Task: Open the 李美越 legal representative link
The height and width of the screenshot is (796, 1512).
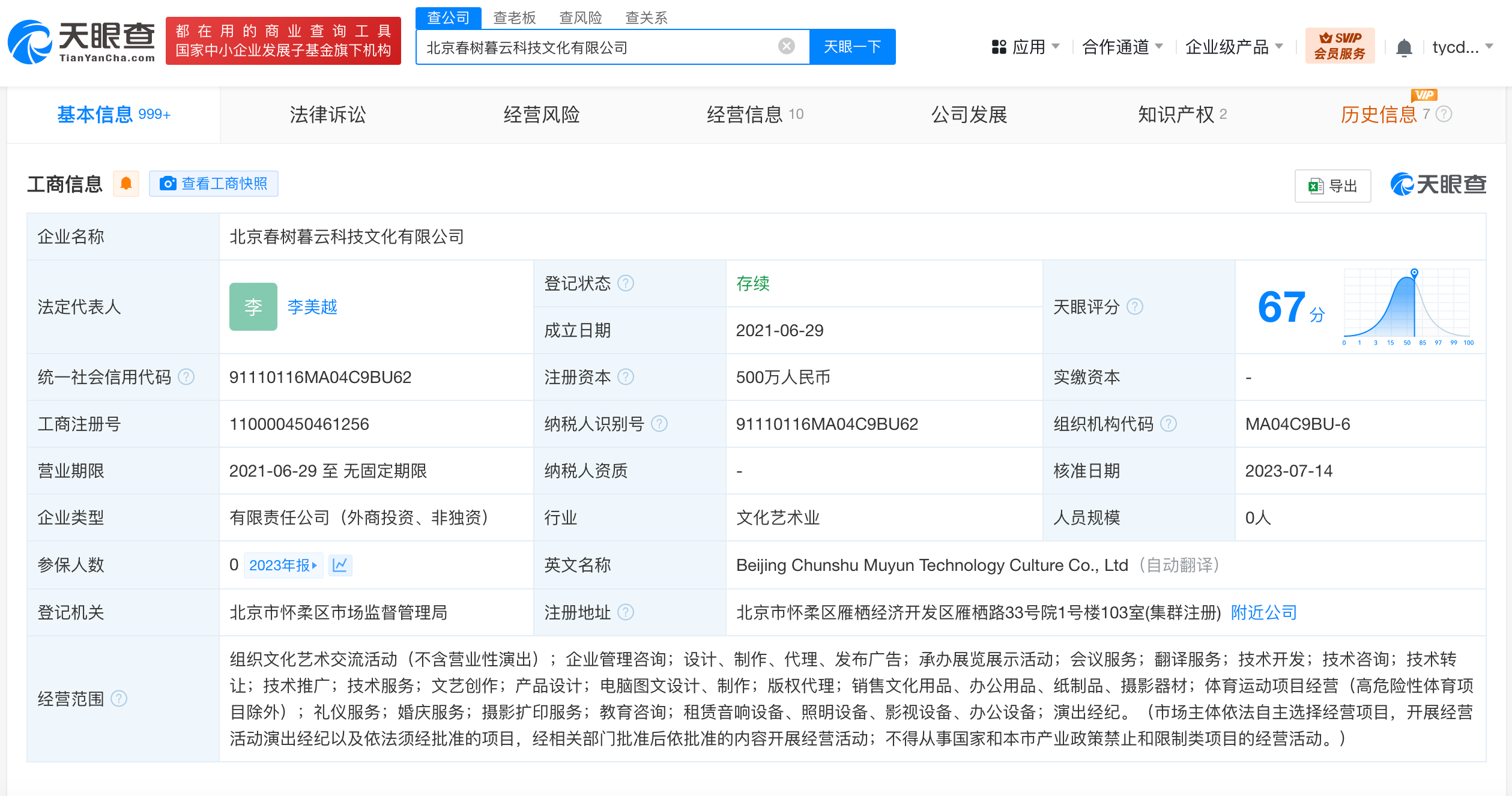Action: pyautogui.click(x=312, y=307)
